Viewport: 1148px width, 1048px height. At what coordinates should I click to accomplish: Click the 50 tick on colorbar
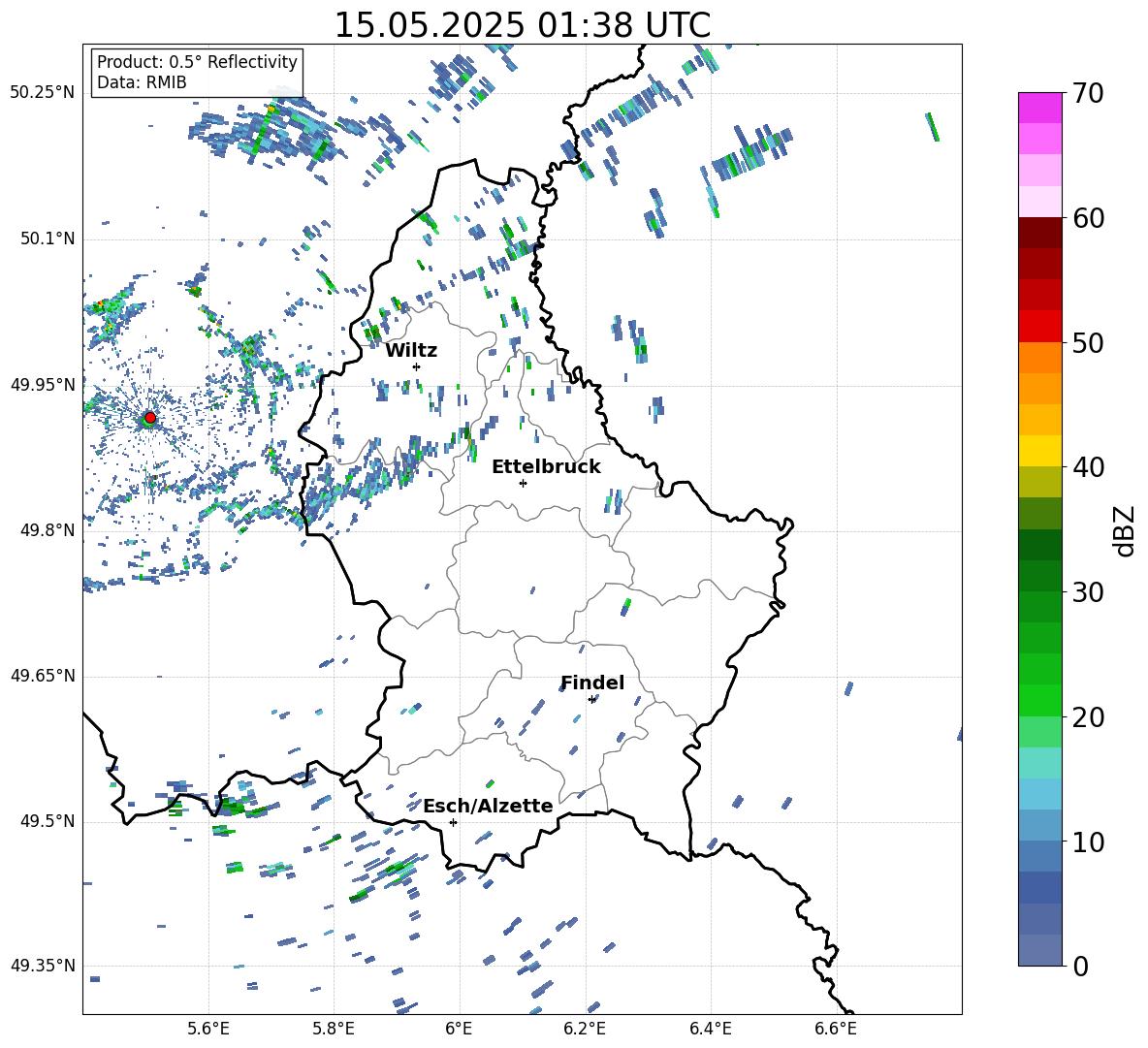tap(1088, 342)
